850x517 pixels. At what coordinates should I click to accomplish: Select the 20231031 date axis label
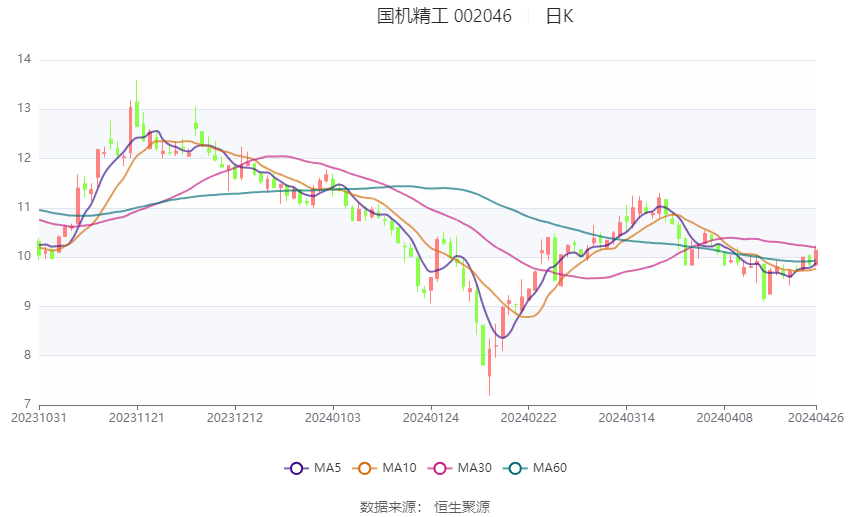[x=39, y=418]
